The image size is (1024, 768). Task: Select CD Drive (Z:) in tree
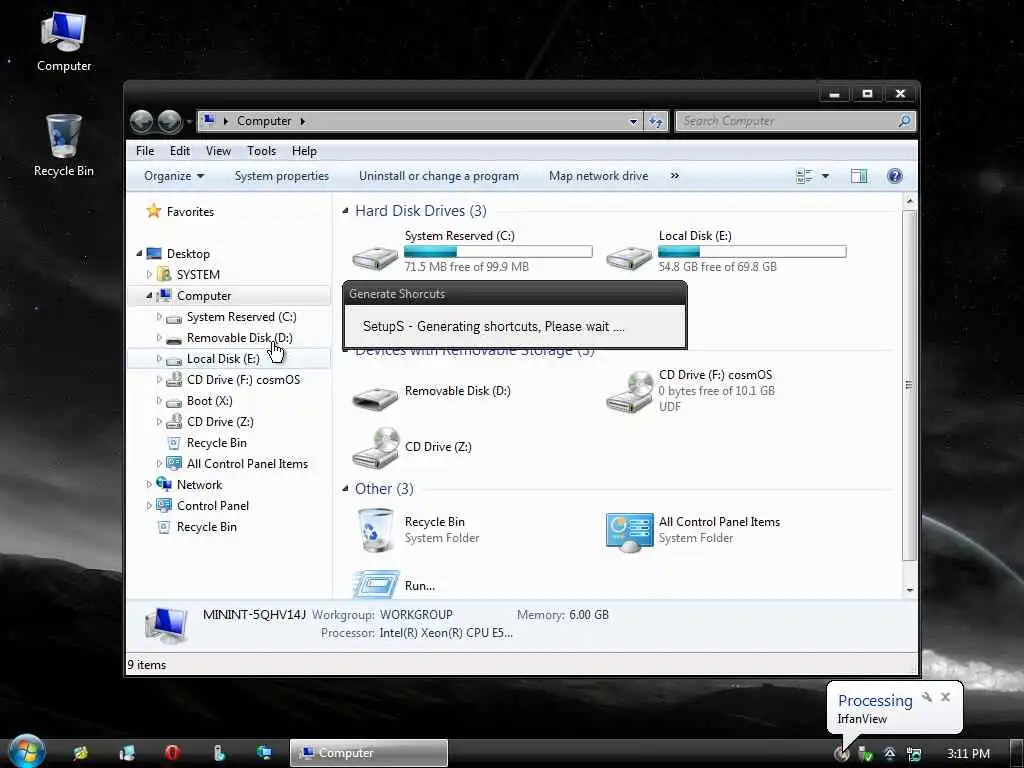pyautogui.click(x=220, y=422)
